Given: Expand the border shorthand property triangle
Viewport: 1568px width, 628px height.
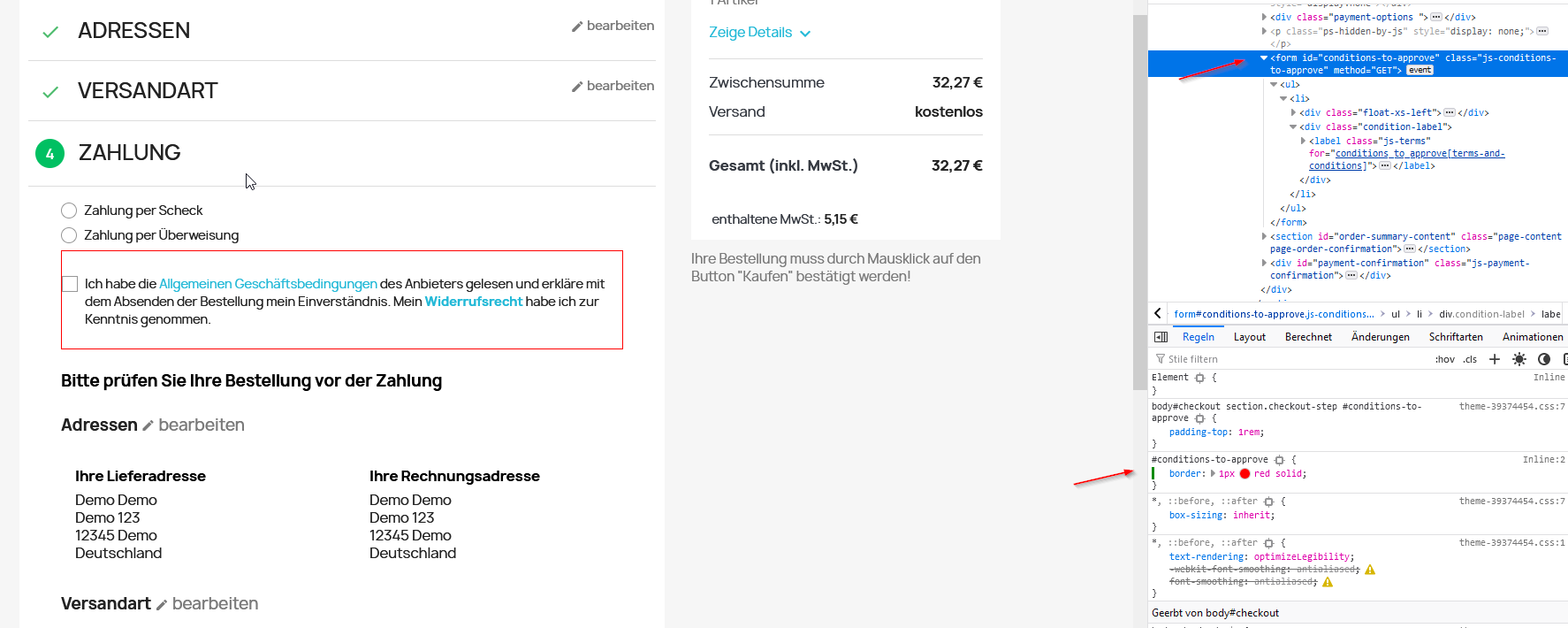Looking at the screenshot, I should [x=1213, y=474].
